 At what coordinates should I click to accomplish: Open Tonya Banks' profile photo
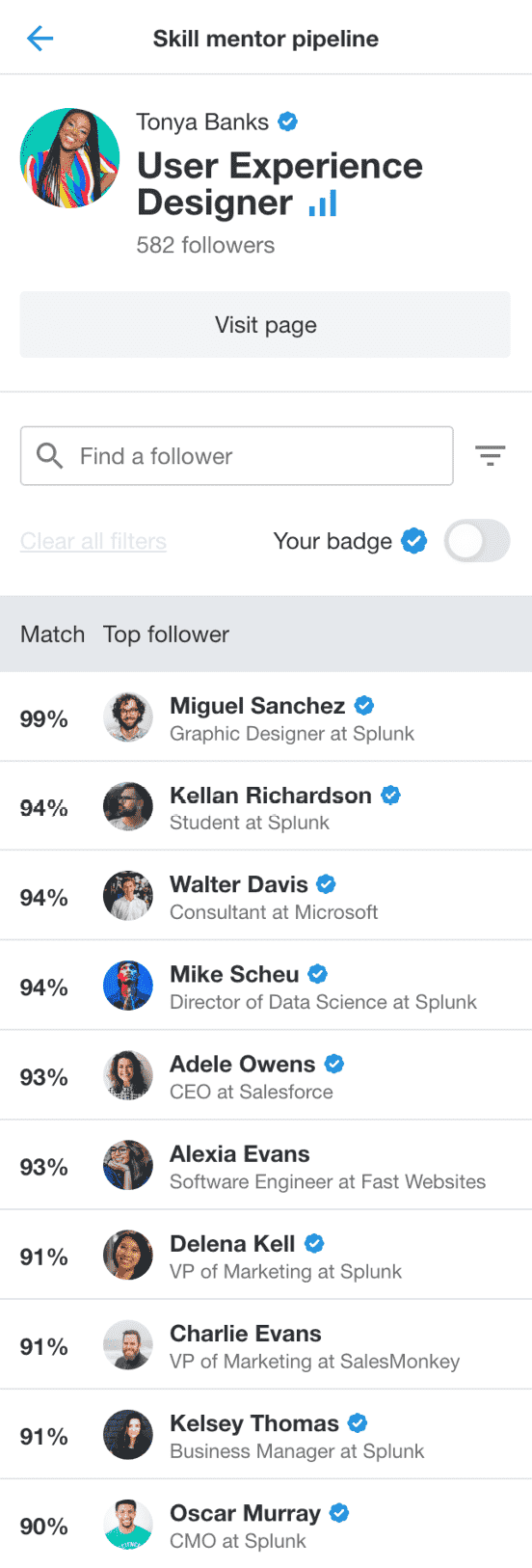click(70, 158)
